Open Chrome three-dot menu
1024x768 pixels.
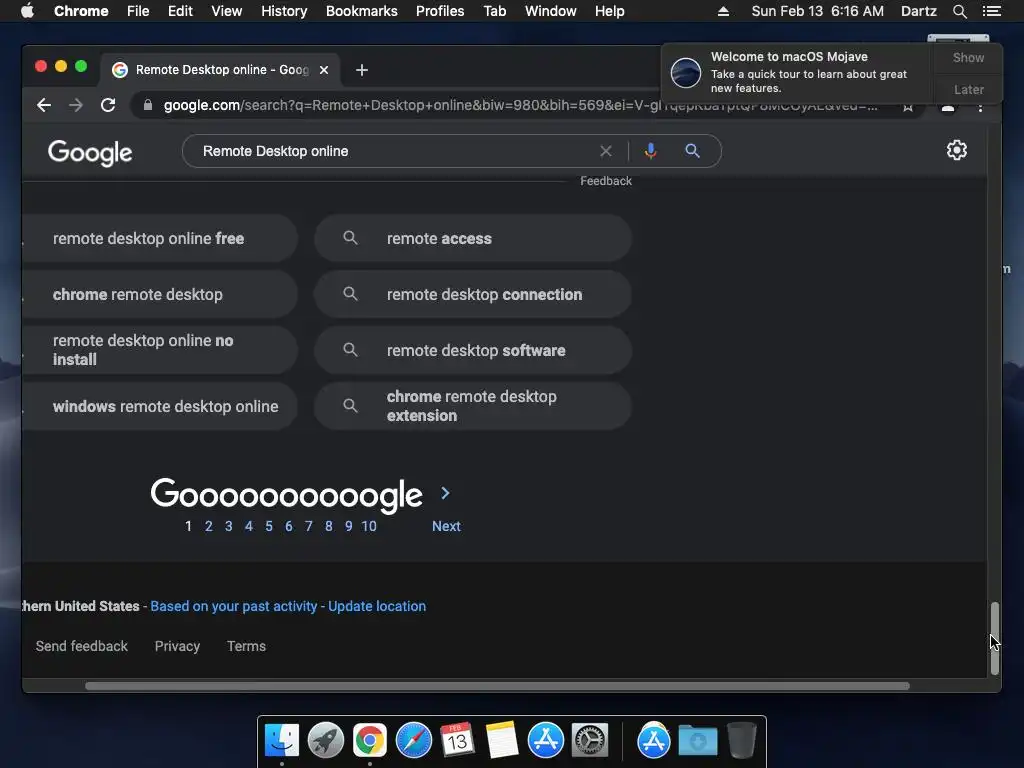(x=980, y=106)
